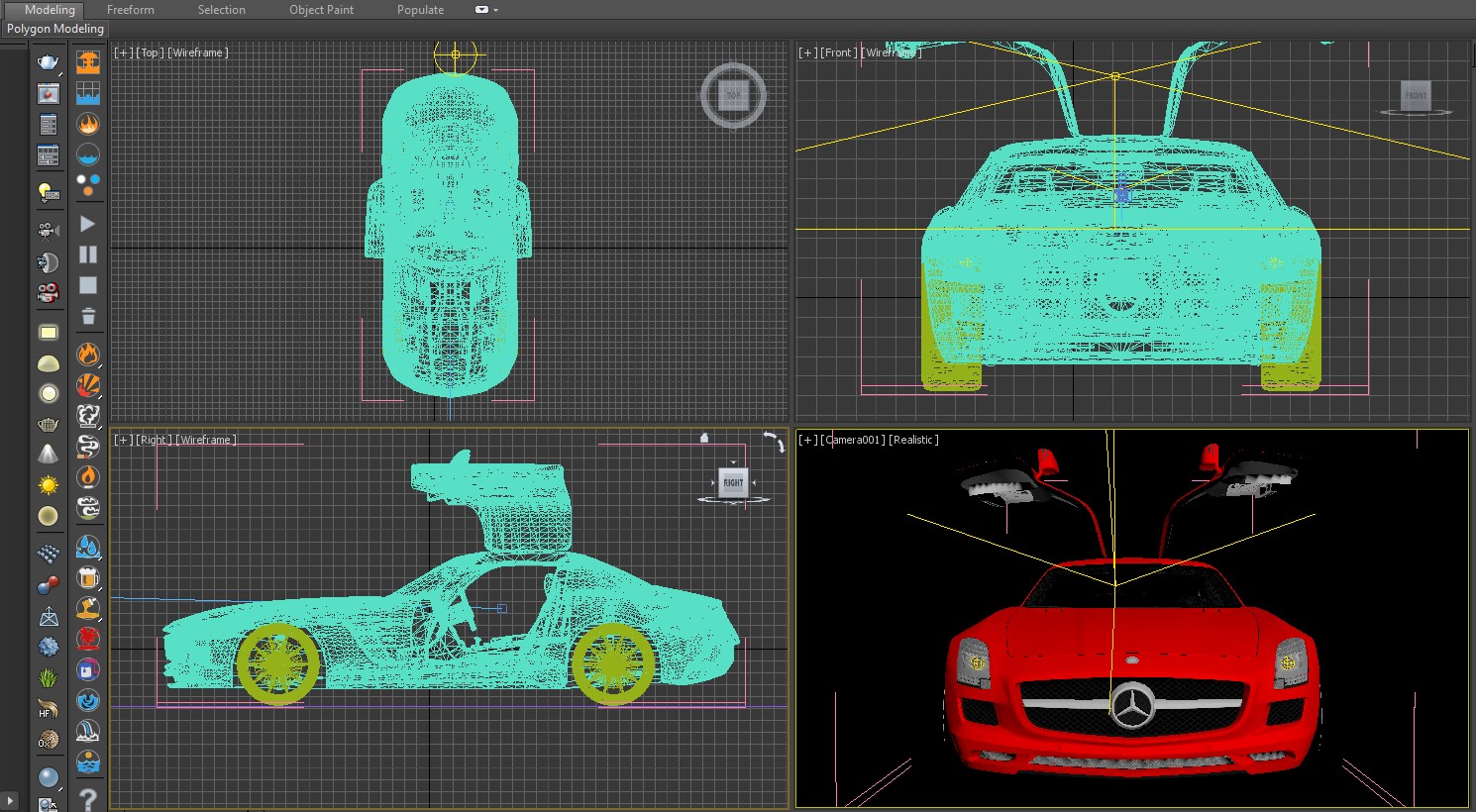Open the [Top] view label menu
The height and width of the screenshot is (812, 1476).
[151, 52]
